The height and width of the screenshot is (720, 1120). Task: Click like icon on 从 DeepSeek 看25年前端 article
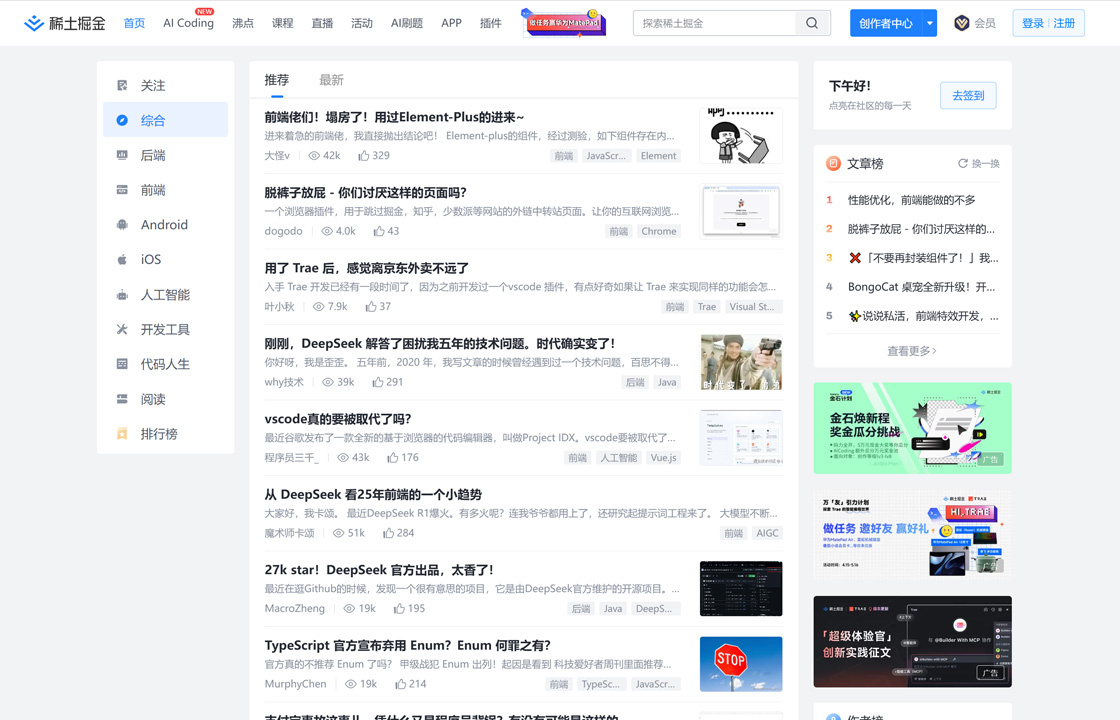pos(389,533)
